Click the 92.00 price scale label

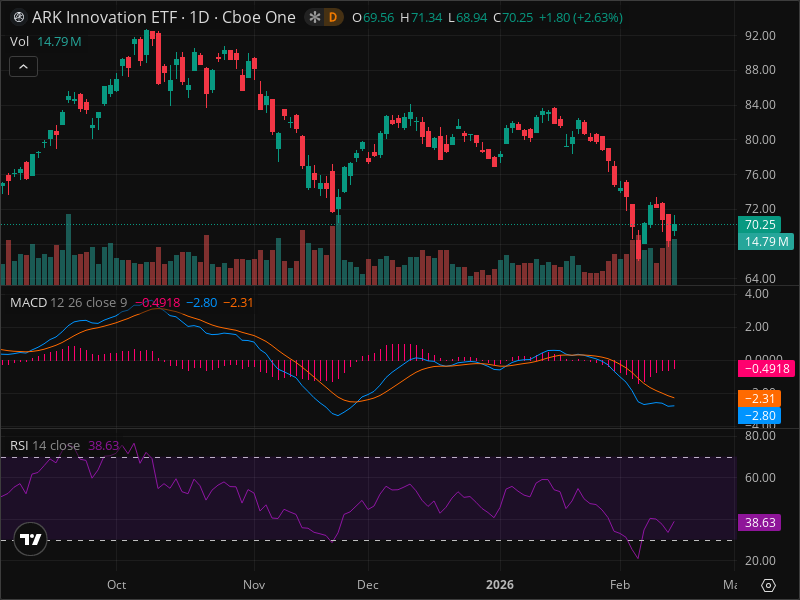pos(760,36)
